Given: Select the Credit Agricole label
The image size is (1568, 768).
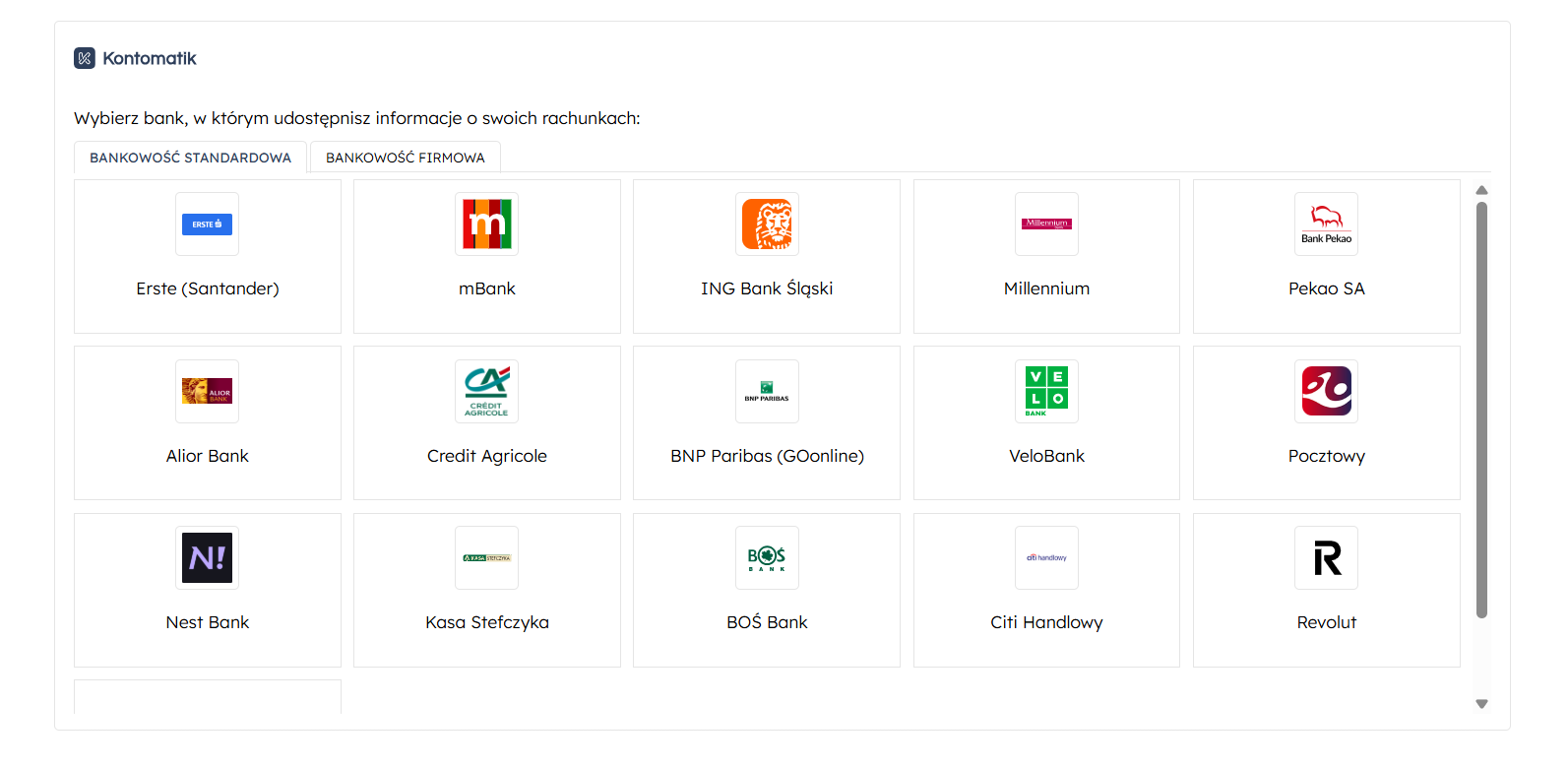Looking at the screenshot, I should tap(487, 456).
